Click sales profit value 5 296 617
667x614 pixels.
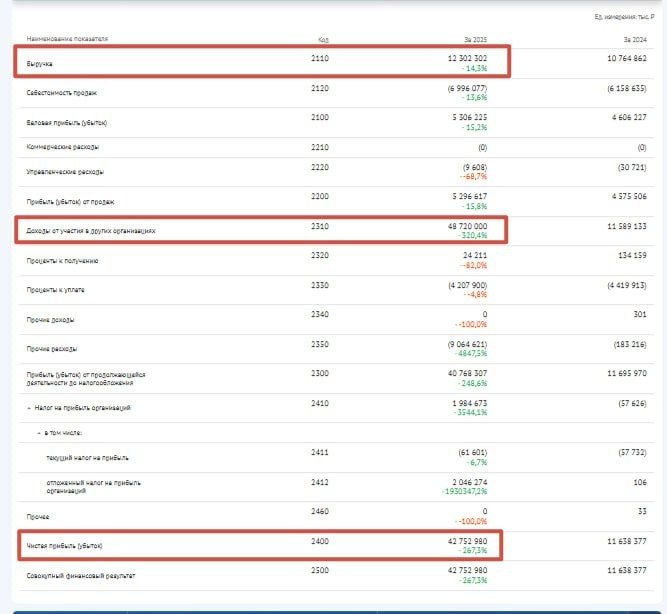(x=470, y=197)
